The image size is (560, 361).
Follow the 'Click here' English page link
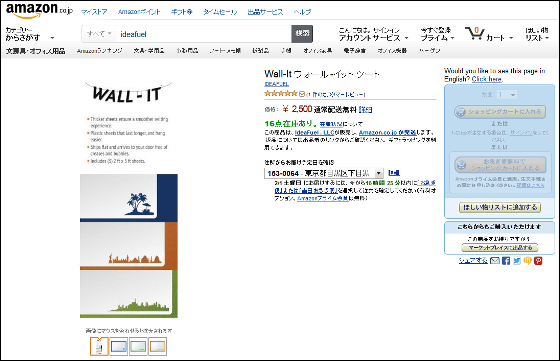487,79
